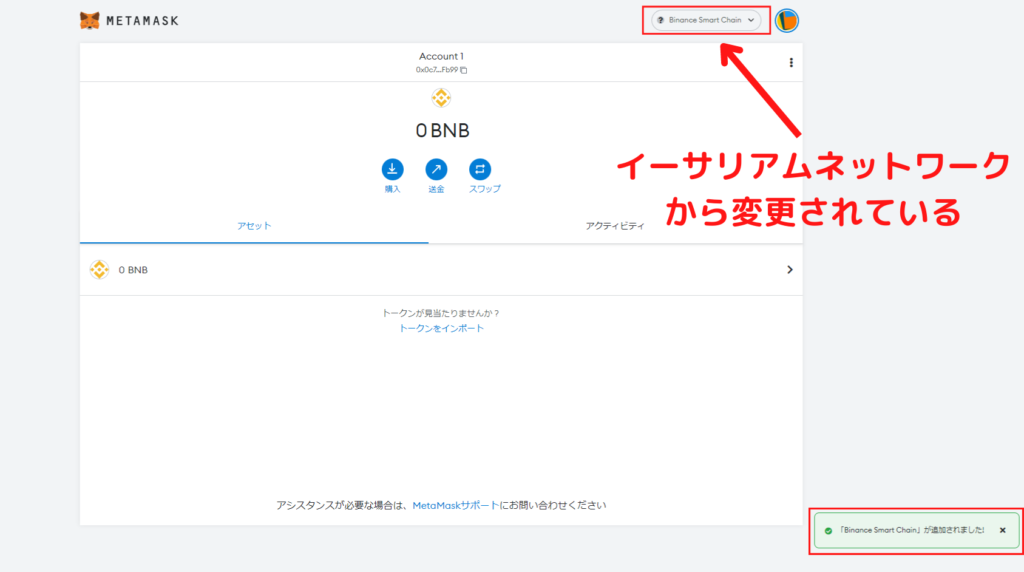
Task: Click the network question-mark icon in selector
Action: (660, 20)
